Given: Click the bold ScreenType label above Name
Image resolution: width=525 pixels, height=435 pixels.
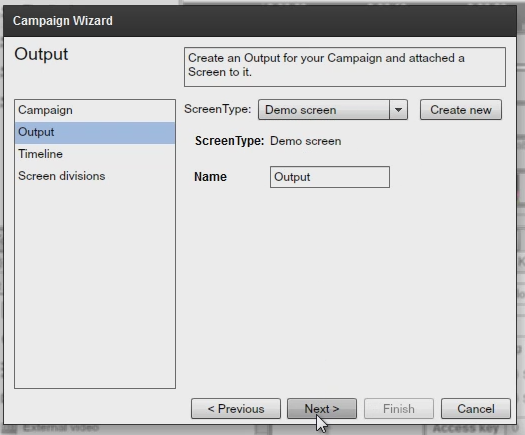Looking at the screenshot, I should click(x=230, y=141).
